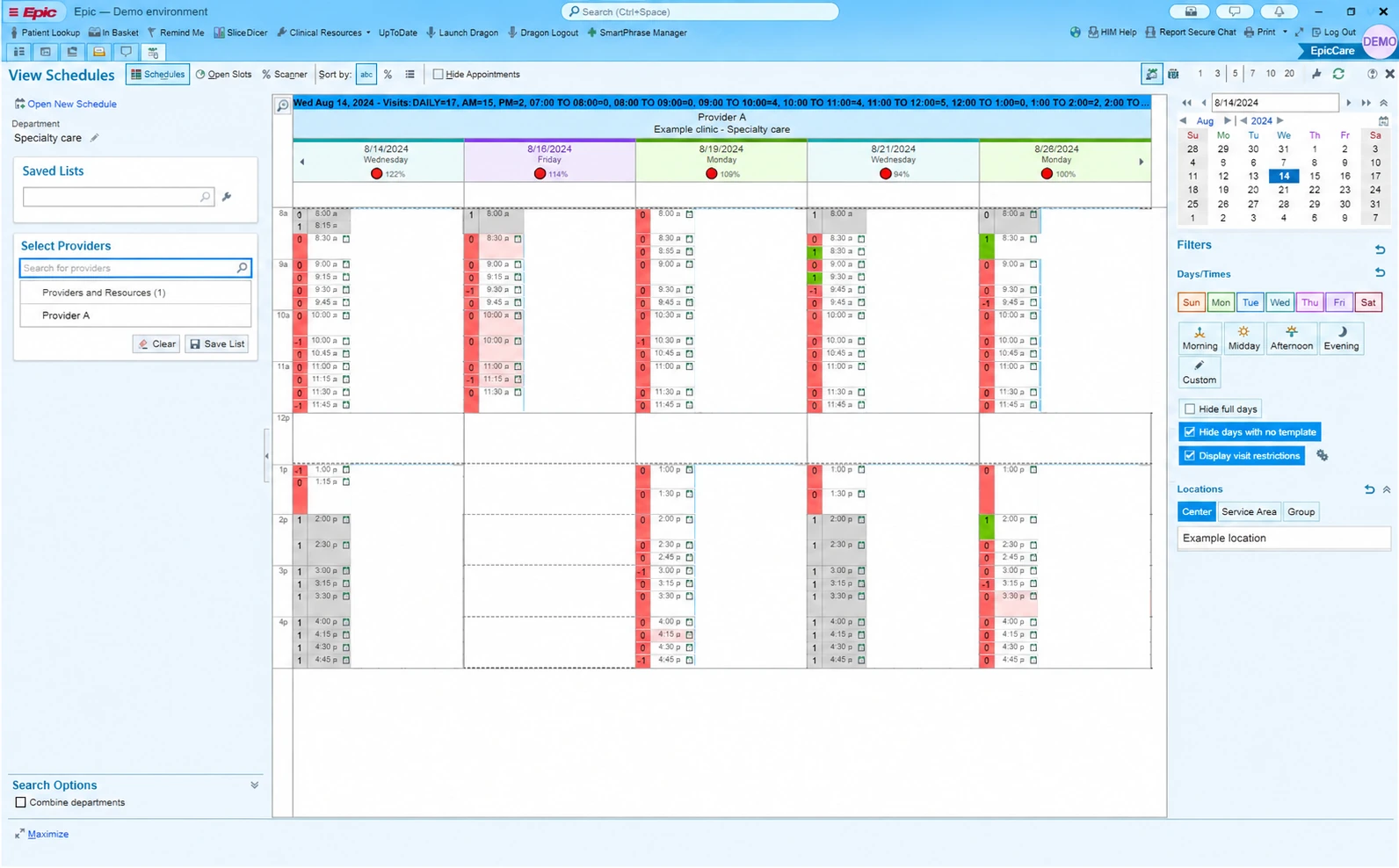Uncheck Display visit restrictions
Screen dimensions: 1399x868
point(1190,456)
